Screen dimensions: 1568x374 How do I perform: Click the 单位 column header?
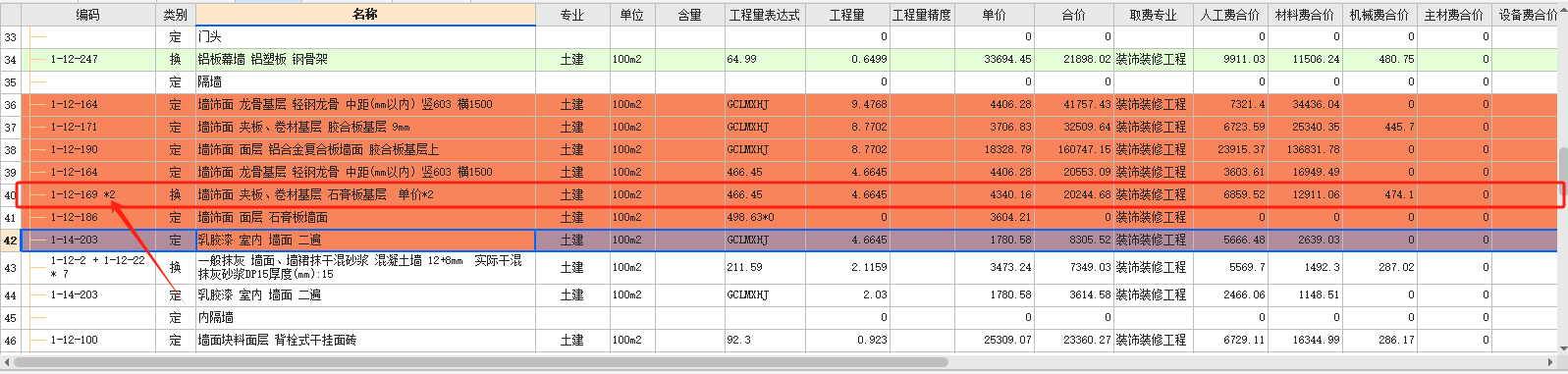632,15
